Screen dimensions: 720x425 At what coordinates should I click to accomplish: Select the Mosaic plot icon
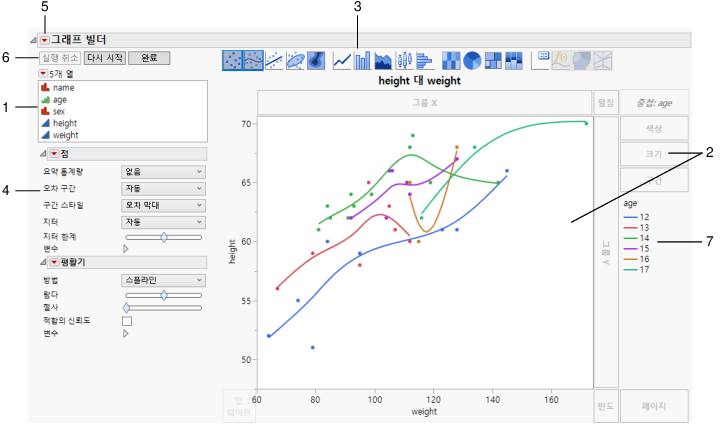pos(514,60)
